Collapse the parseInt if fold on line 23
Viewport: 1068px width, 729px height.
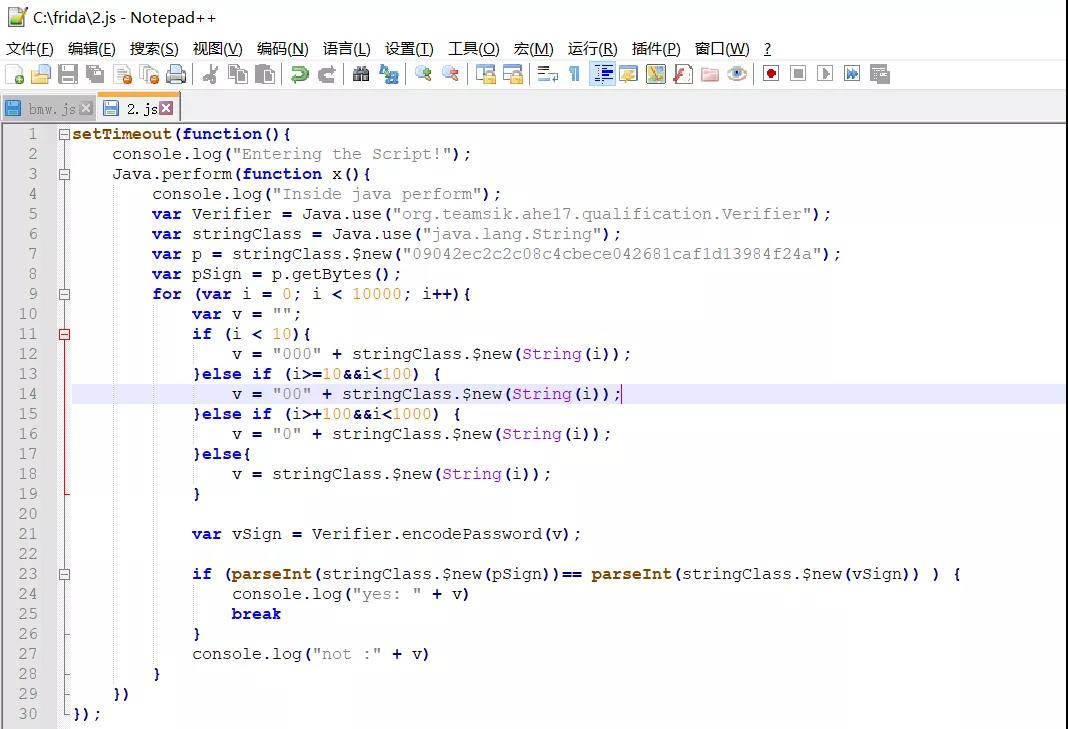(x=64, y=574)
